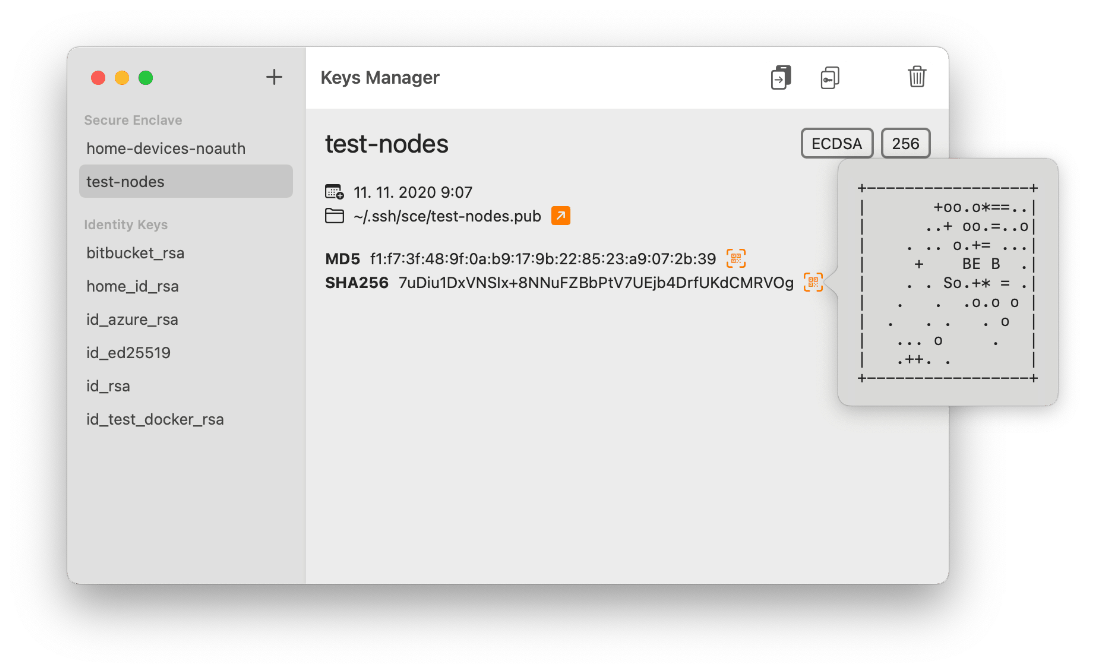
Task: Click the randomart fingerprint popover
Action: (x=946, y=281)
